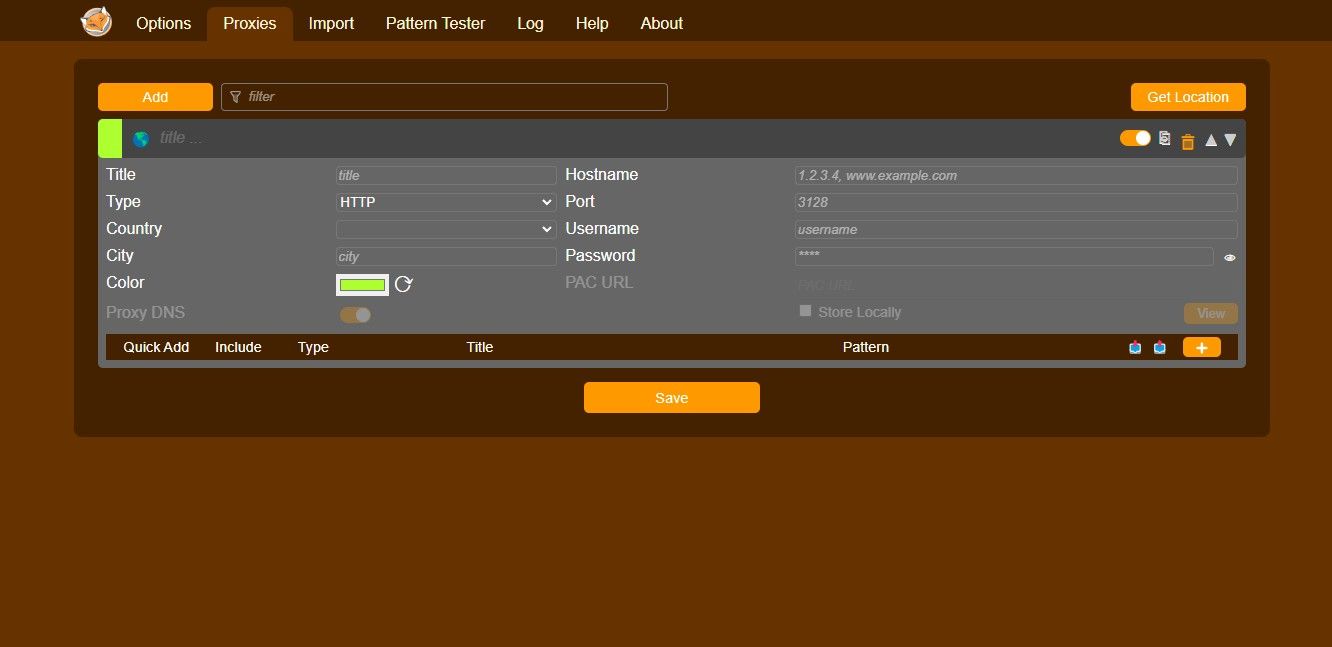Open the Import tab
This screenshot has height=647, width=1332.
point(331,23)
